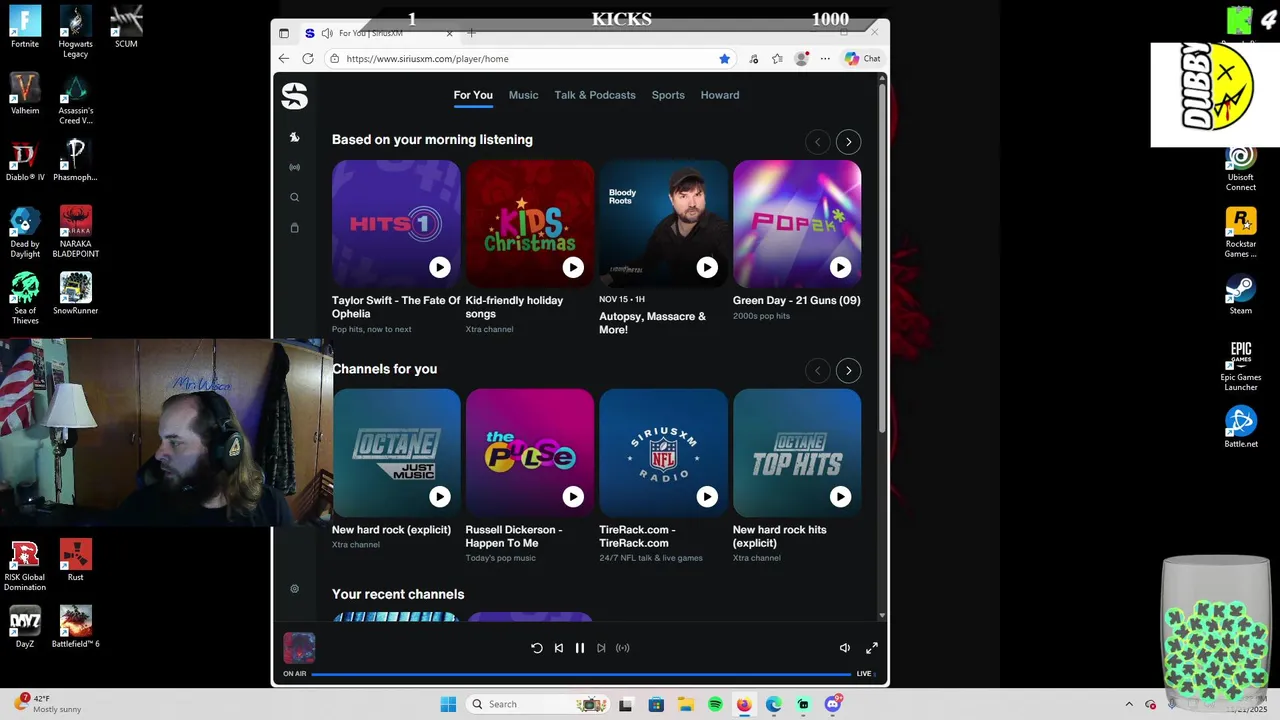
Task: Click the playback progress bar
Action: point(581,674)
